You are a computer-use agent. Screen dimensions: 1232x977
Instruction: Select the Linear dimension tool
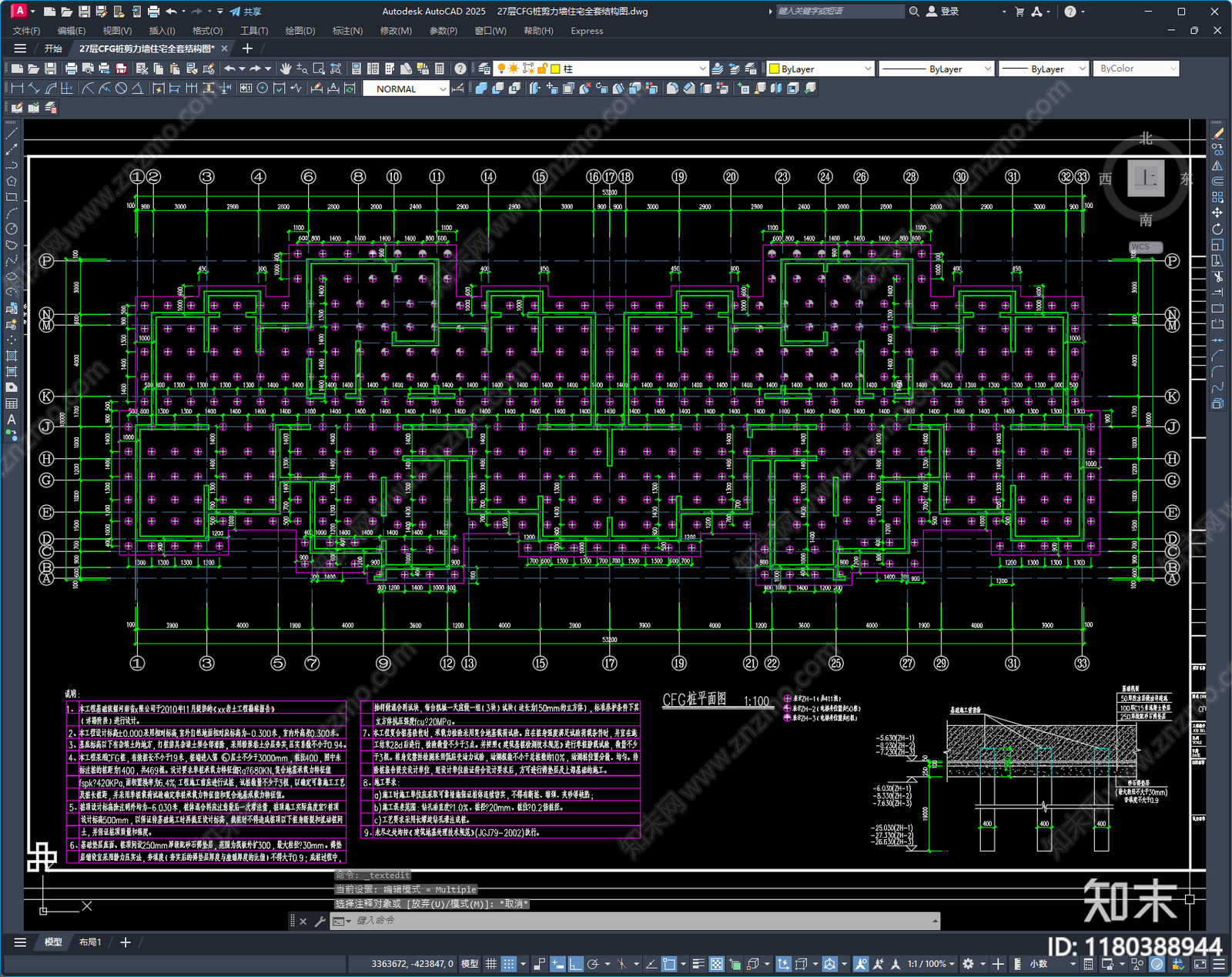17,89
